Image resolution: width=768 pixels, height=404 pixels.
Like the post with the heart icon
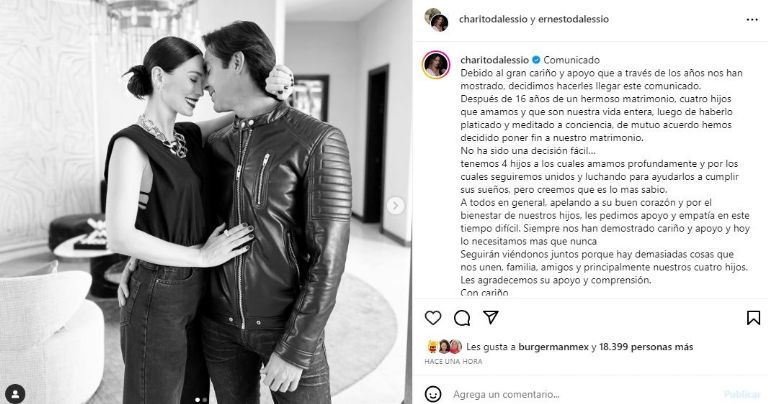[x=433, y=318]
